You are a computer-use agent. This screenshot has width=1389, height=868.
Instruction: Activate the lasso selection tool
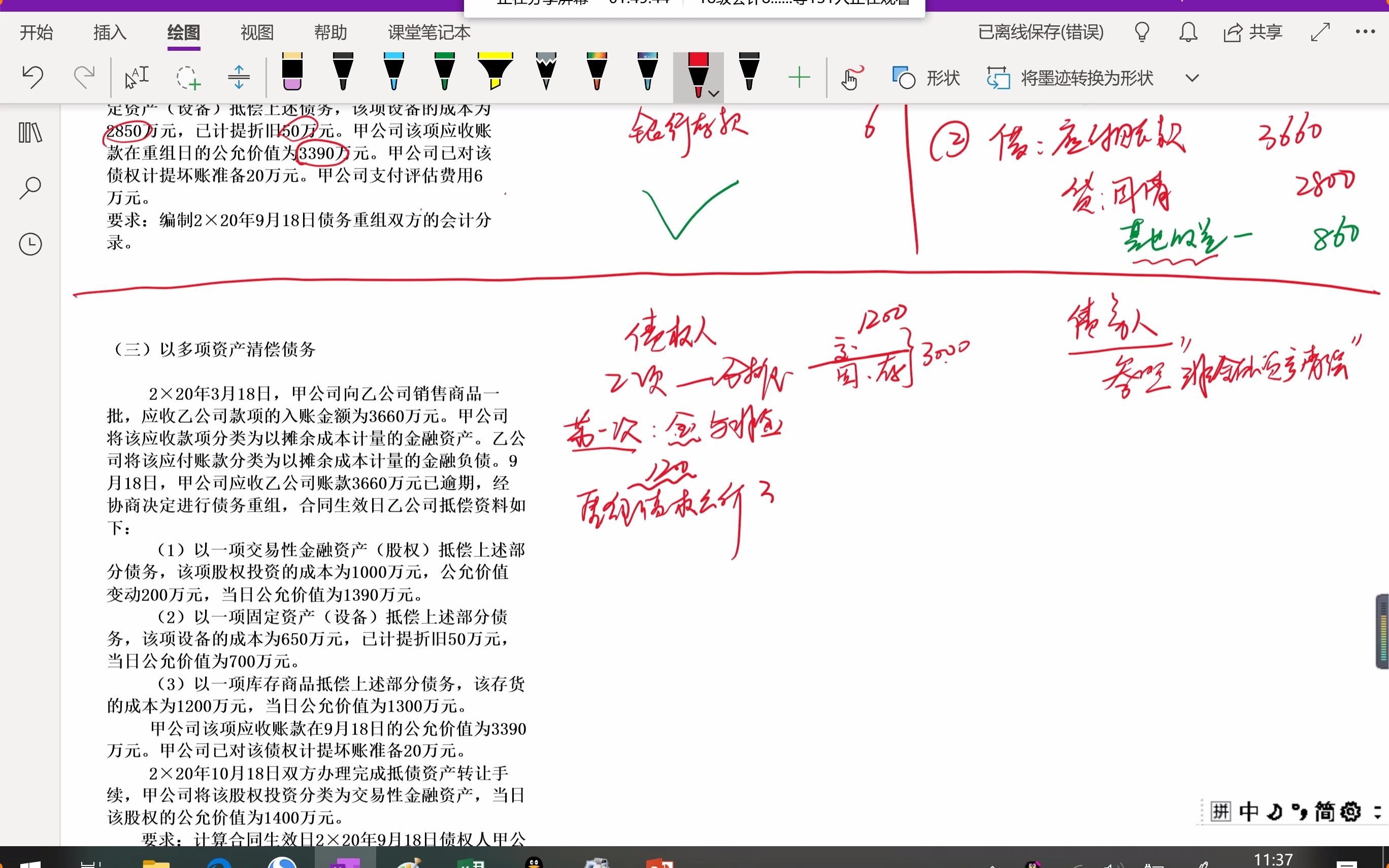[x=189, y=78]
